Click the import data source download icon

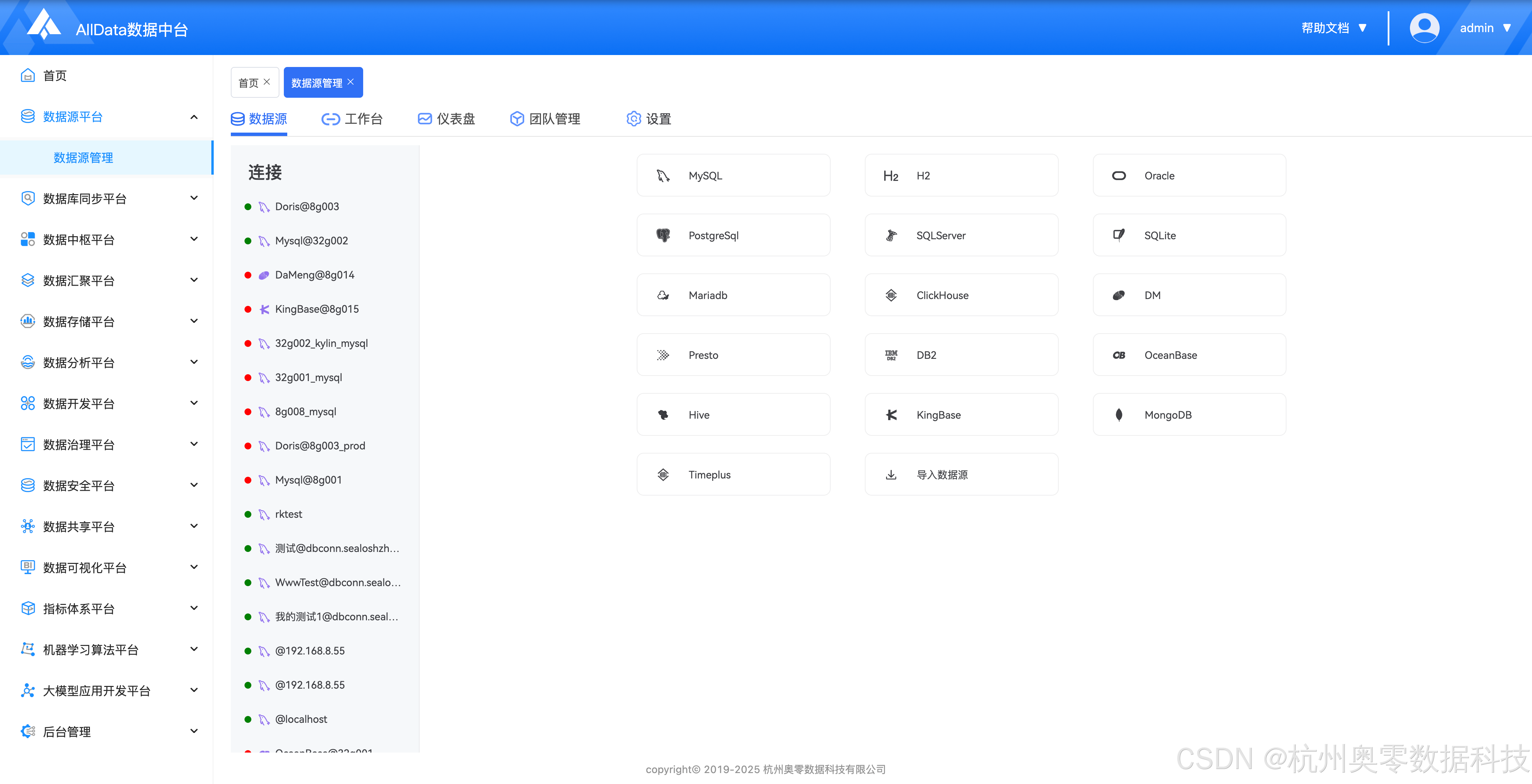[x=891, y=475]
